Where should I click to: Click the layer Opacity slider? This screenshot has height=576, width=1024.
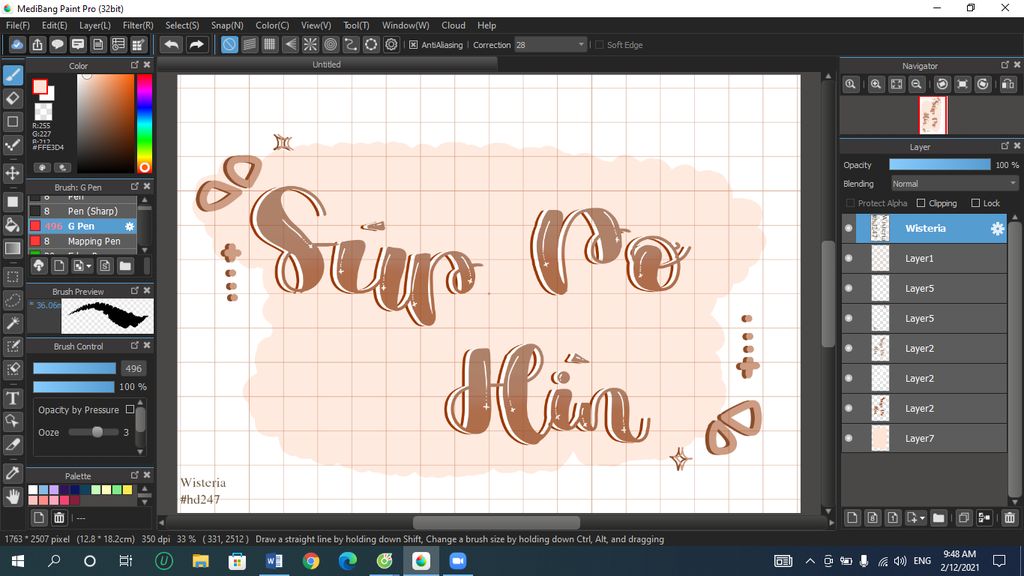pyautogui.click(x=940, y=165)
